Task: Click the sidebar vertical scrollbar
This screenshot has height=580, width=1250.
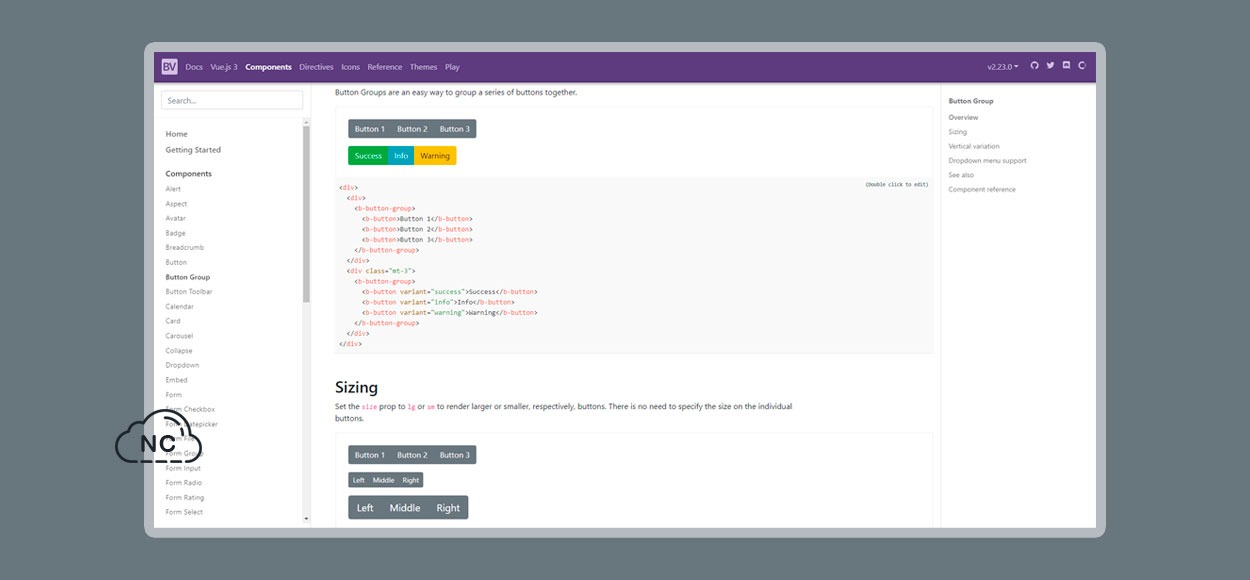Action: pos(306,215)
